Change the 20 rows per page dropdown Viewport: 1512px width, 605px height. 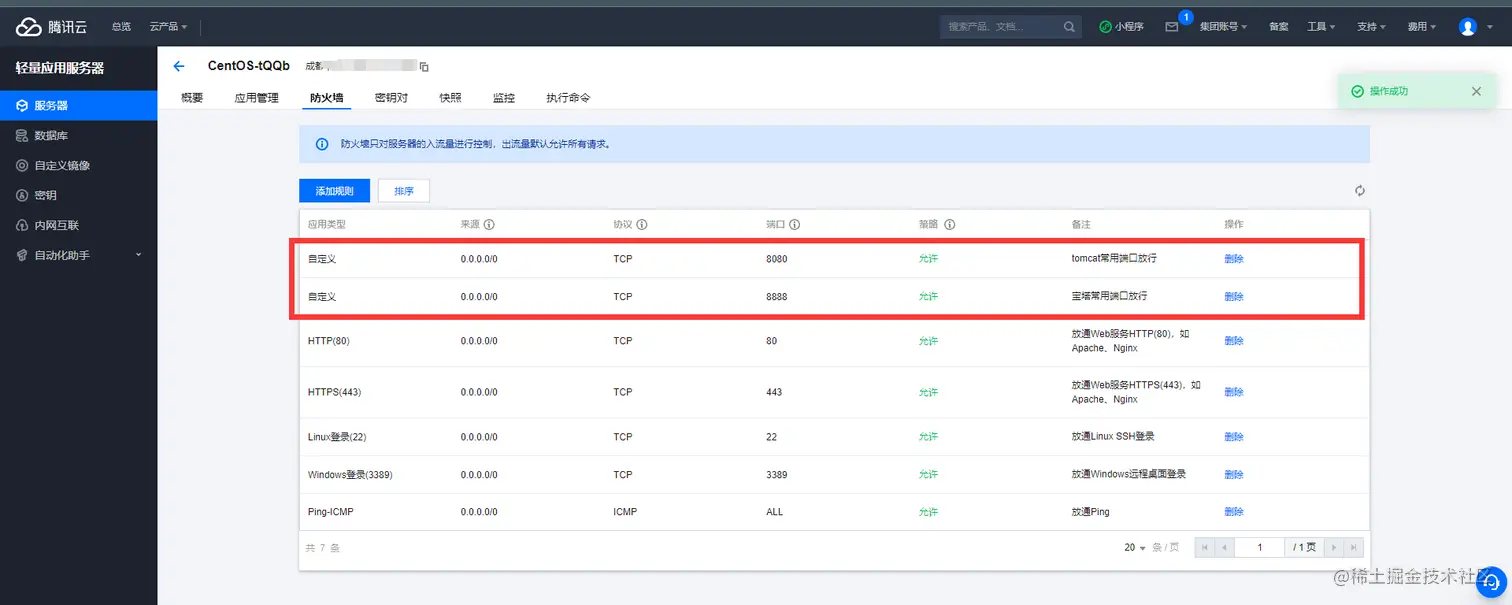(x=1135, y=548)
